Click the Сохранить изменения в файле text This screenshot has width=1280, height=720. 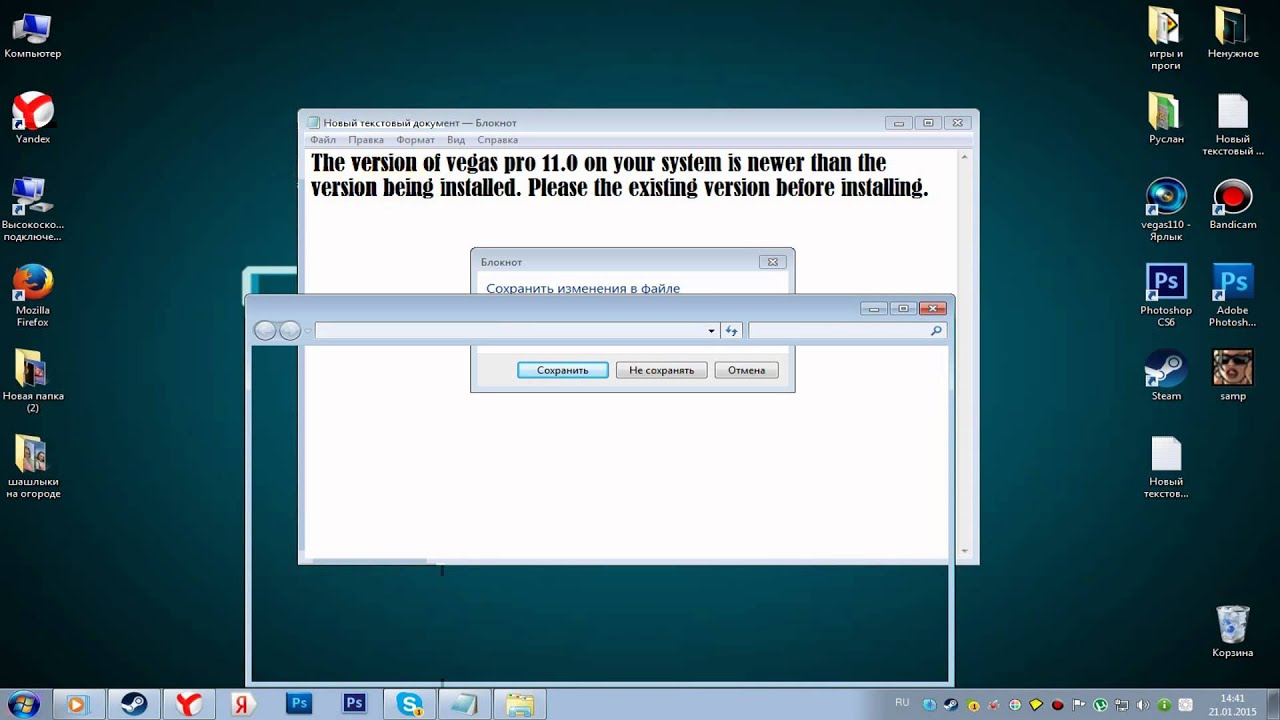[583, 288]
